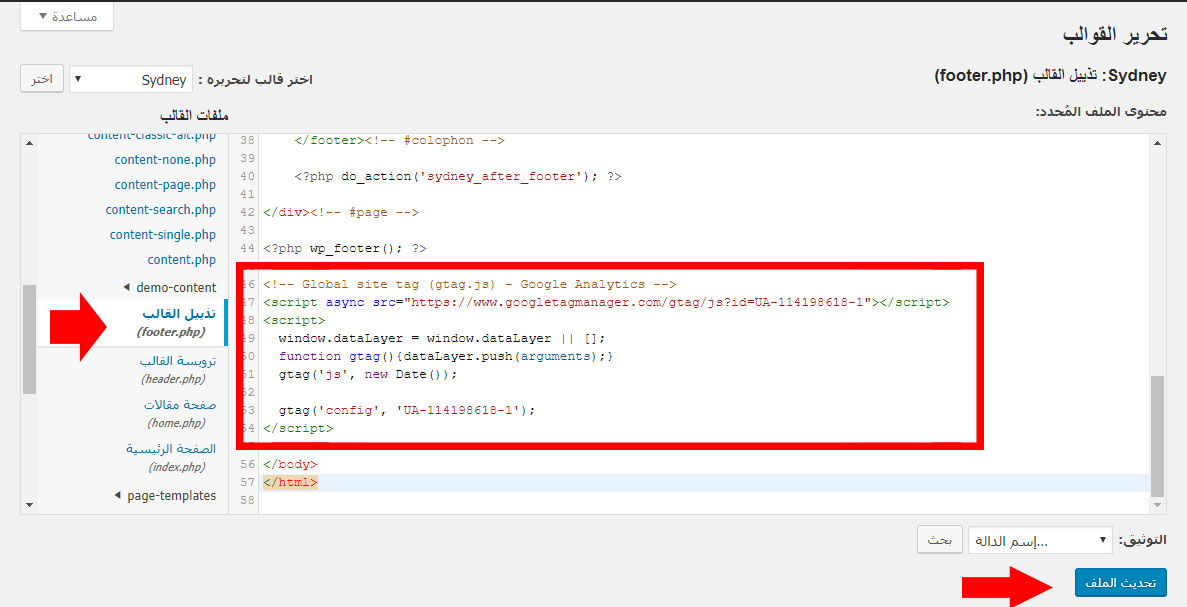
Task: Open the content-single.php template file
Action: tap(163, 235)
